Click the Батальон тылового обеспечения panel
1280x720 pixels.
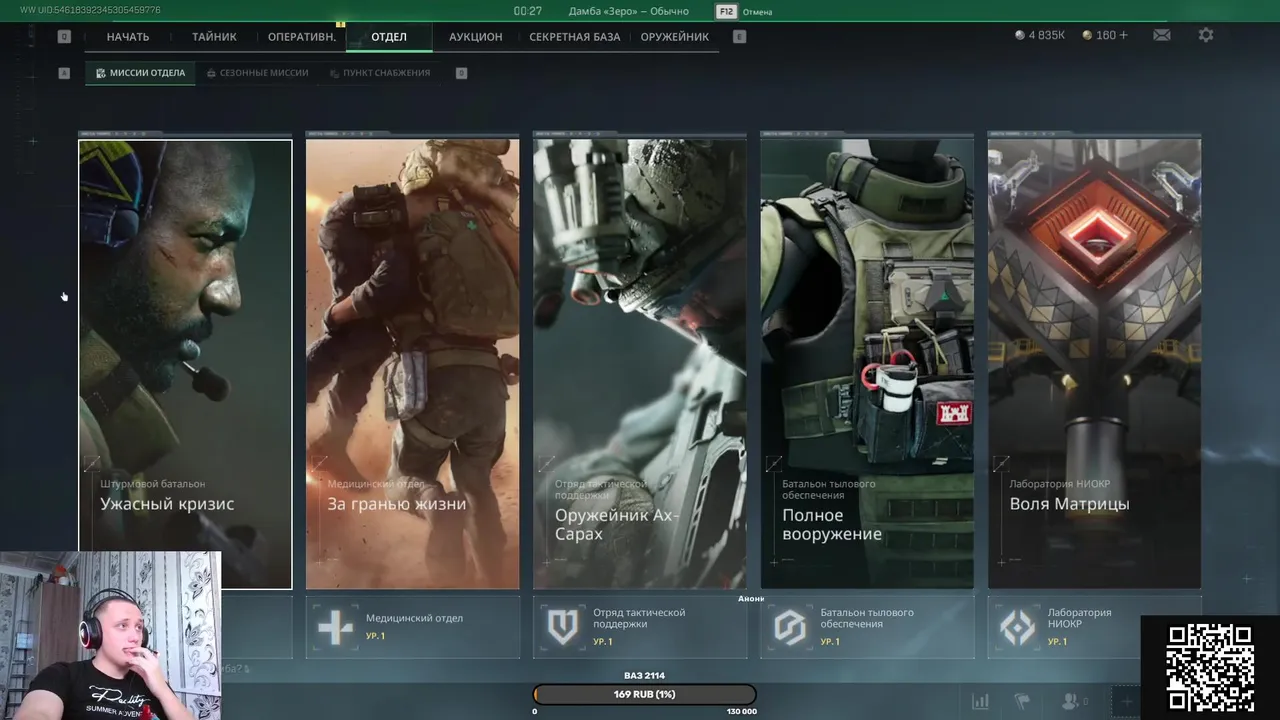pyautogui.click(x=867, y=627)
